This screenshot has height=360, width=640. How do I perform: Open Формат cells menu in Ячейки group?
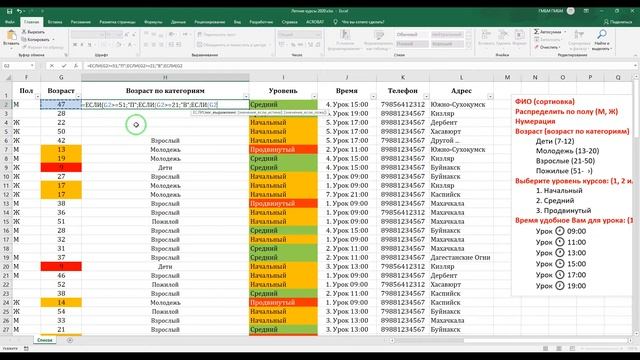pos(519,38)
